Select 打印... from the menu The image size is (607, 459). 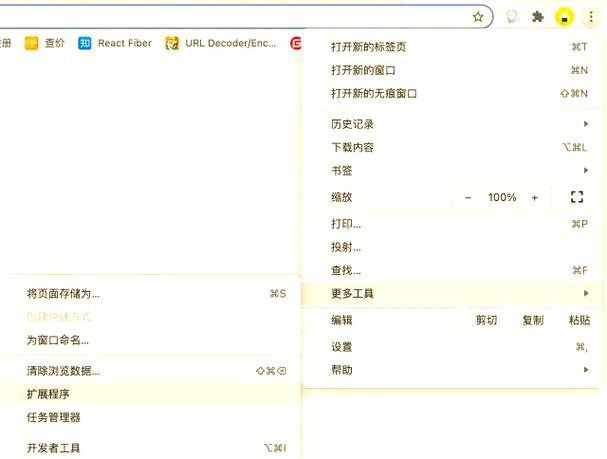[x=452, y=224]
